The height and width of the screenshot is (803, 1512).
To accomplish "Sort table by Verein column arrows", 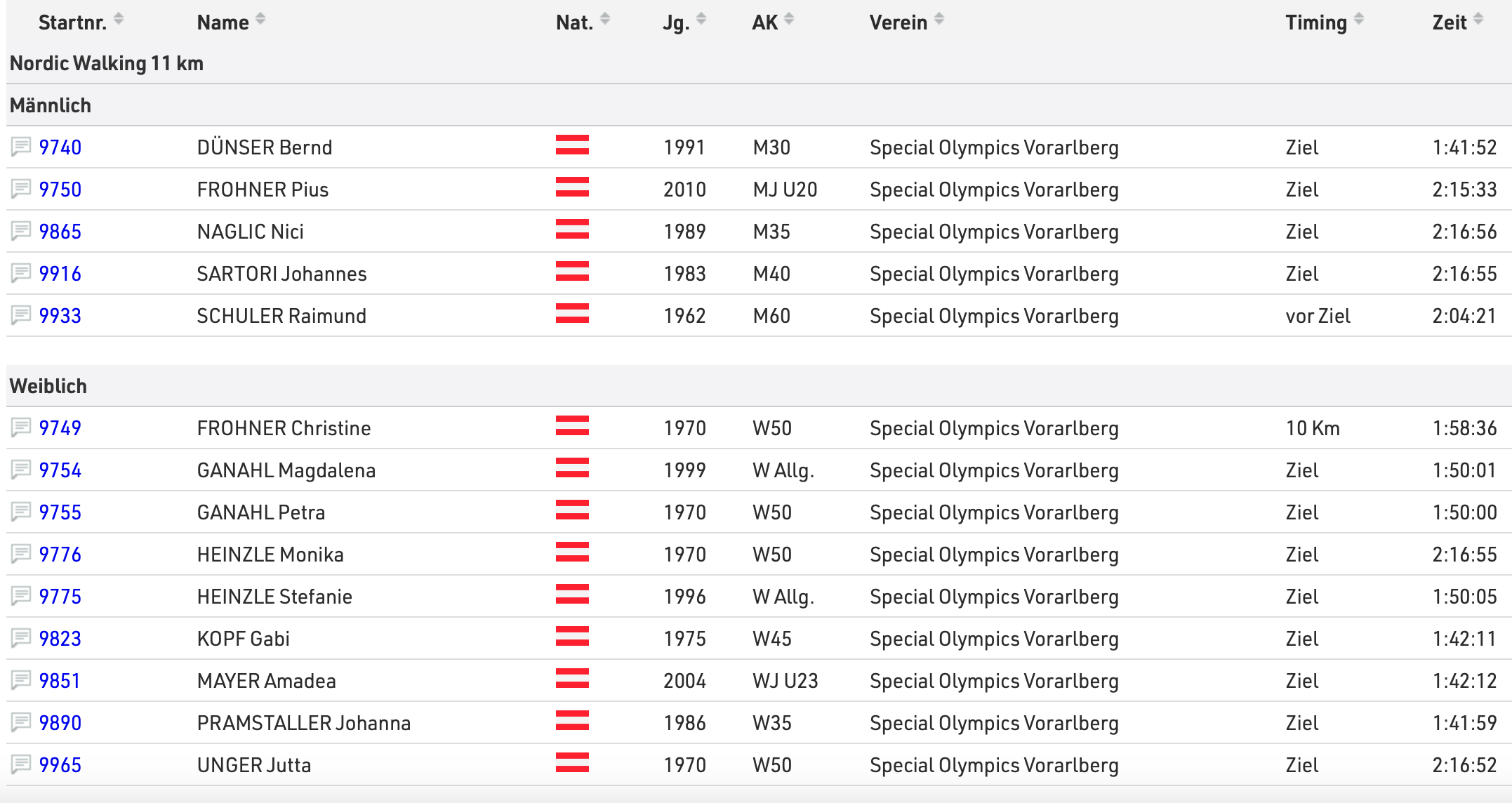I will (939, 19).
